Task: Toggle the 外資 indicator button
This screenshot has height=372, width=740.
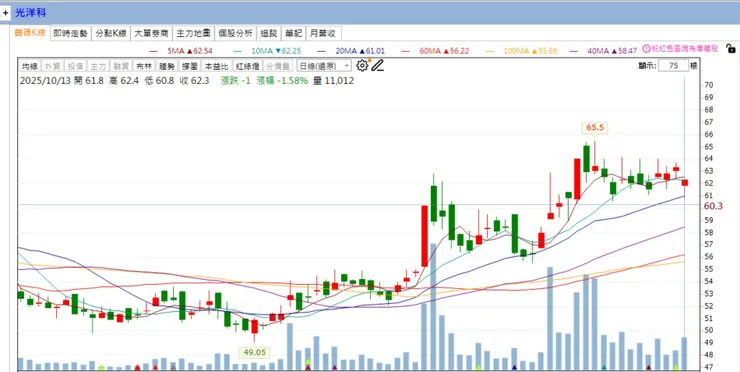Action: pos(52,66)
